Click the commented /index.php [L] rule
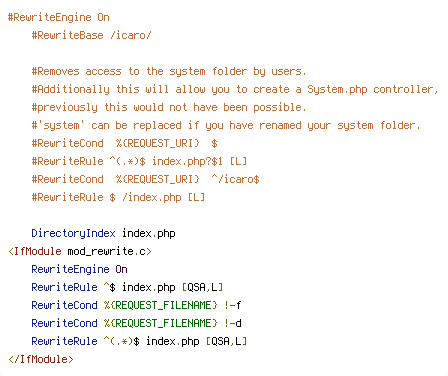 [x=118, y=197]
